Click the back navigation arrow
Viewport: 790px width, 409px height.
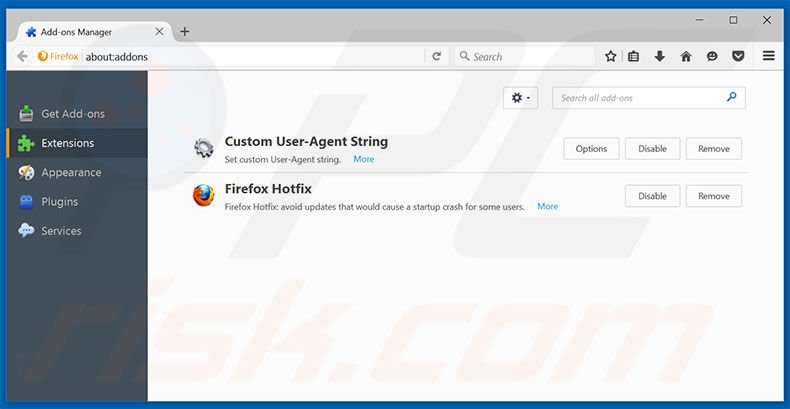pos(22,56)
